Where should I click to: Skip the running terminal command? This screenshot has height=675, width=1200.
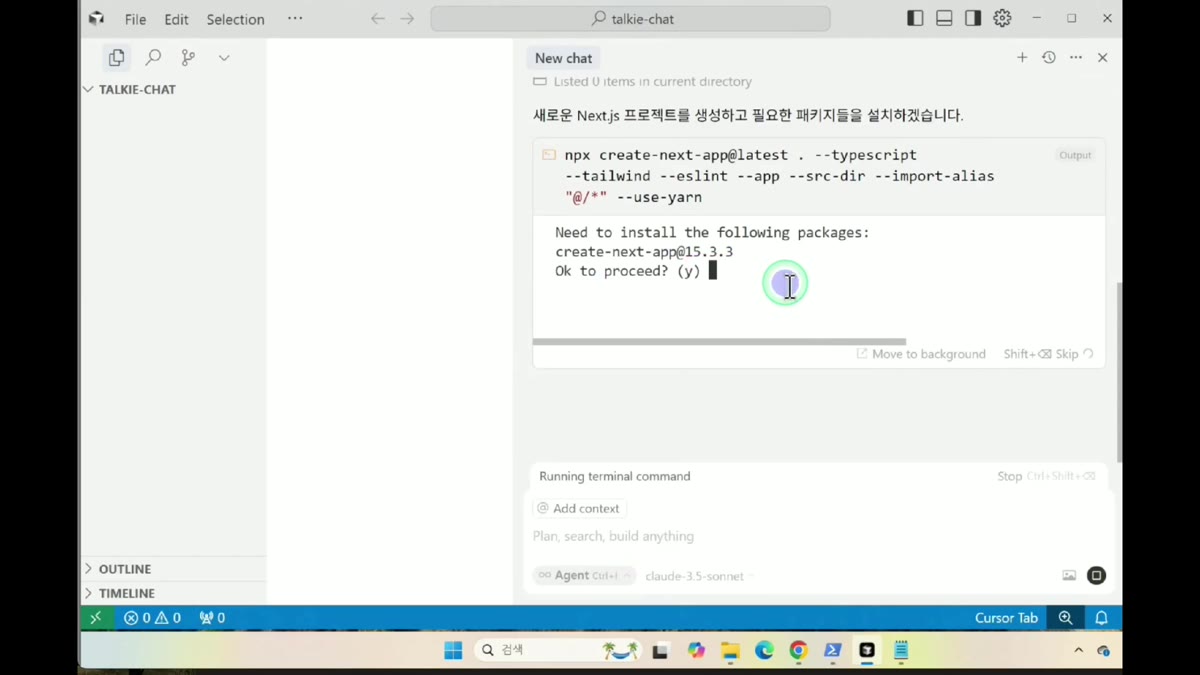(1048, 354)
